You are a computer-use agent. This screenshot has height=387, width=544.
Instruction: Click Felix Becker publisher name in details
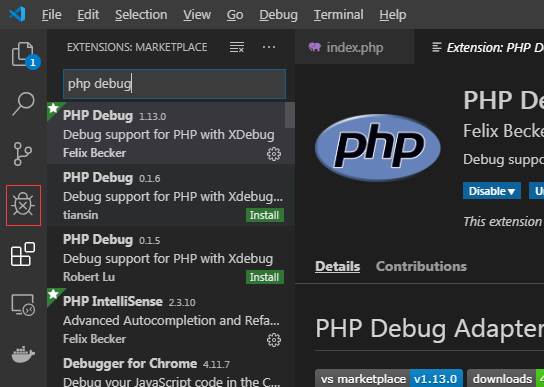click(x=503, y=131)
